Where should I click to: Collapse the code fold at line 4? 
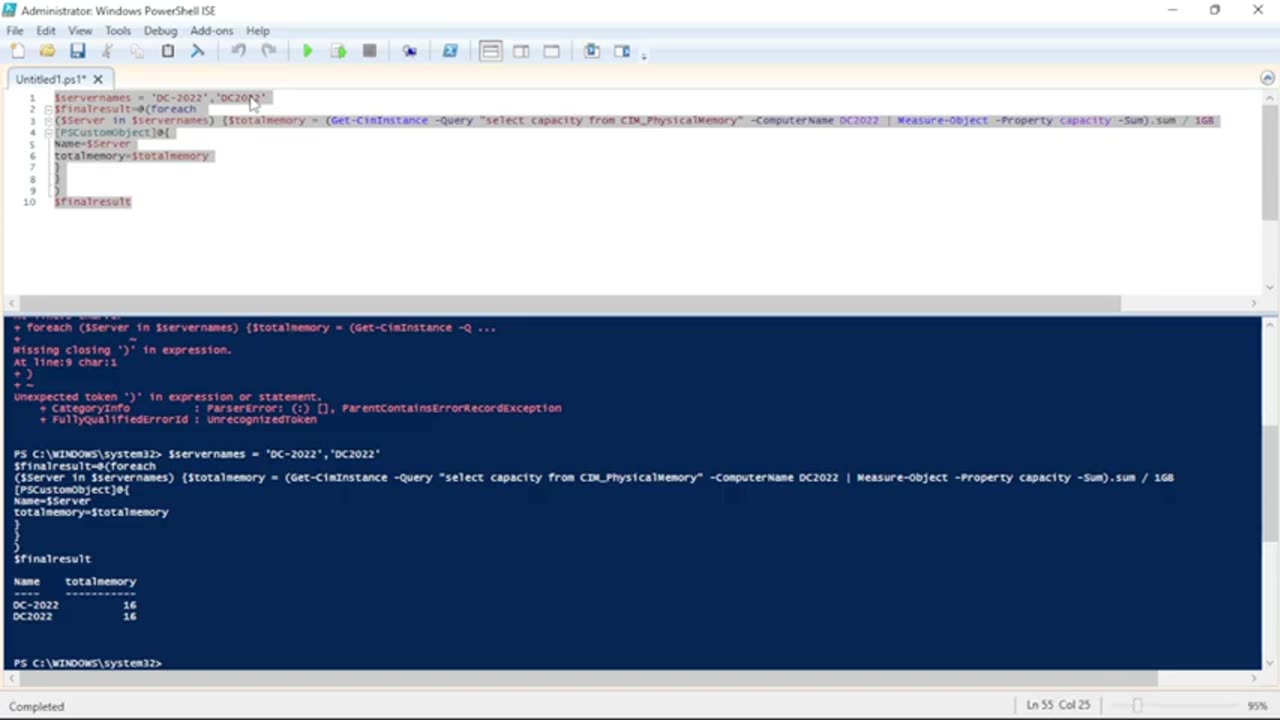click(47, 132)
